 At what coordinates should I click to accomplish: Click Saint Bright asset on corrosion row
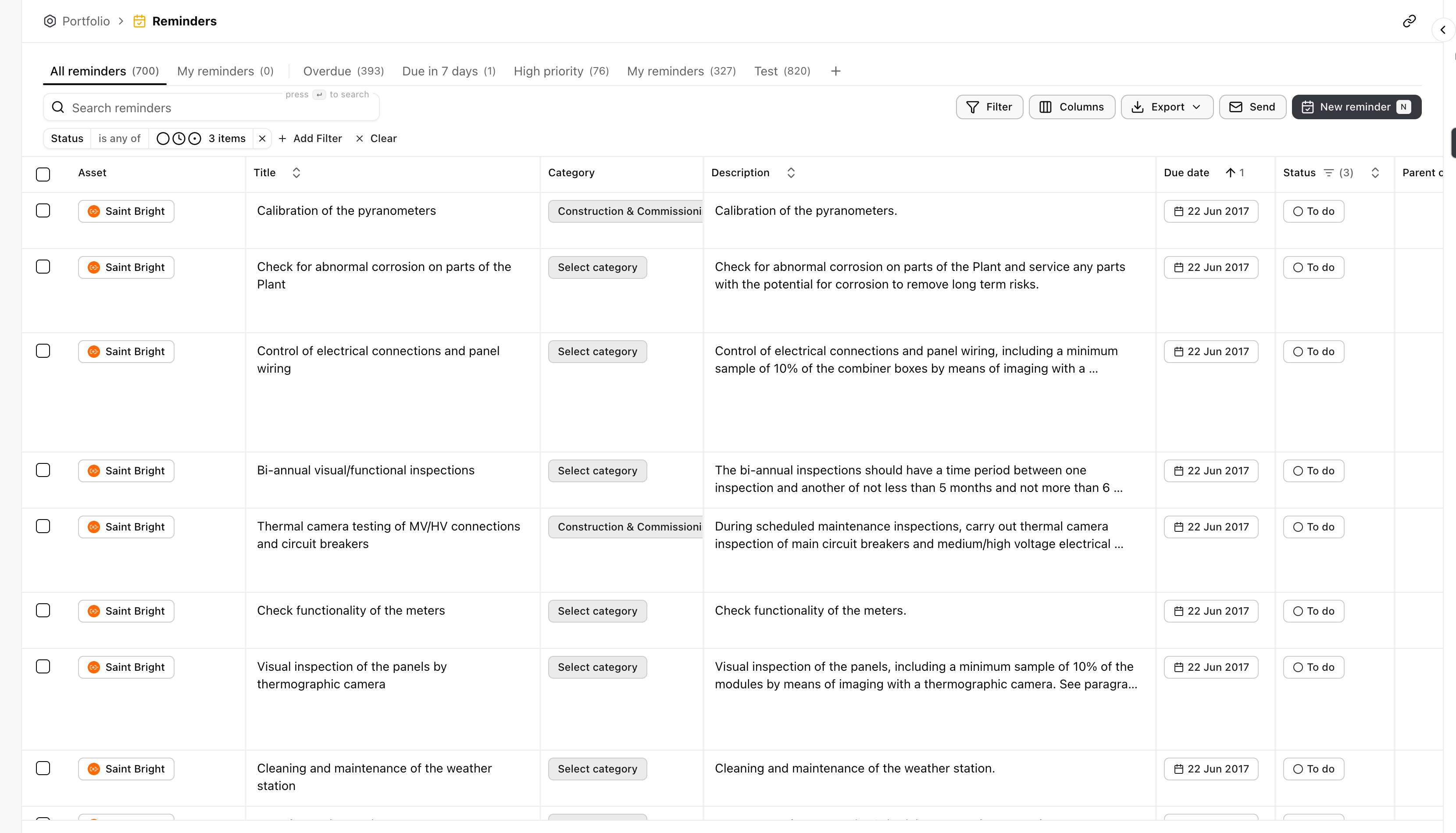tap(126, 267)
